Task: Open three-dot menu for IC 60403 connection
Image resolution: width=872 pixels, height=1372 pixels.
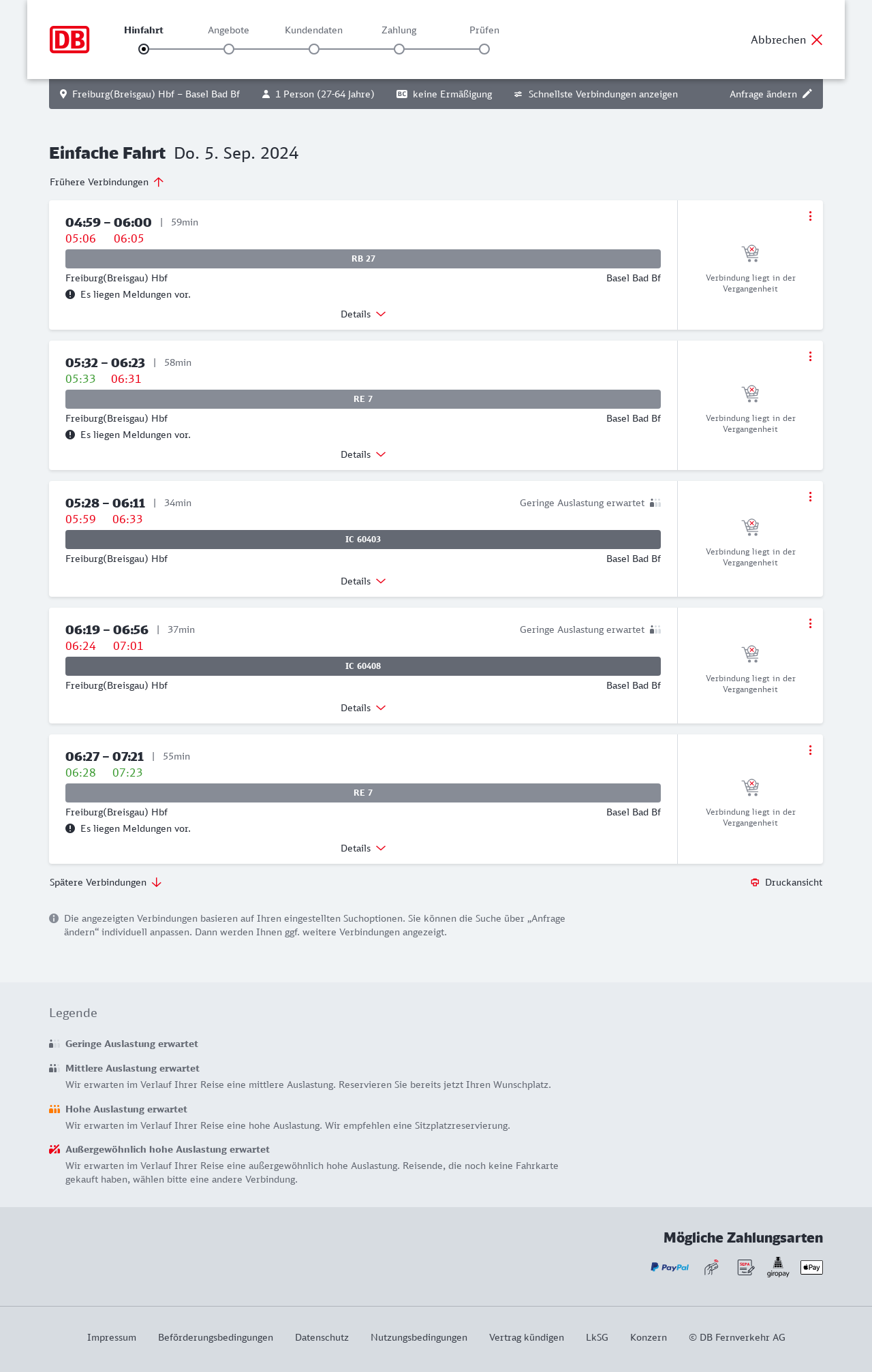Action: click(x=810, y=497)
